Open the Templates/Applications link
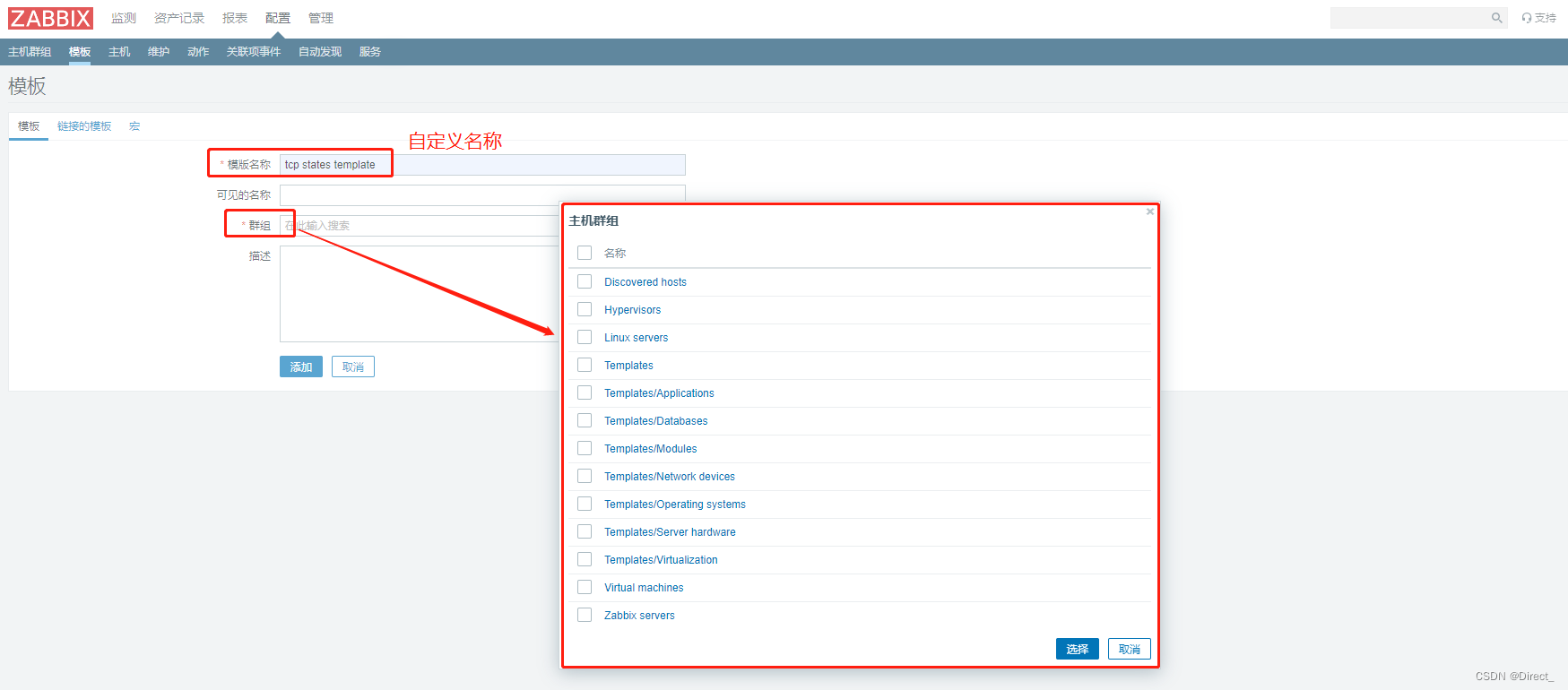The height and width of the screenshot is (690, 1568). pos(659,393)
